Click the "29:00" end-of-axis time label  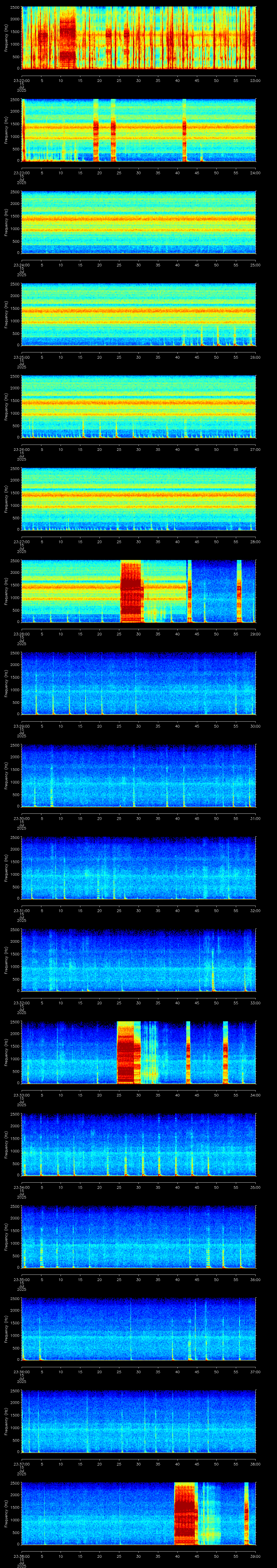click(x=255, y=634)
